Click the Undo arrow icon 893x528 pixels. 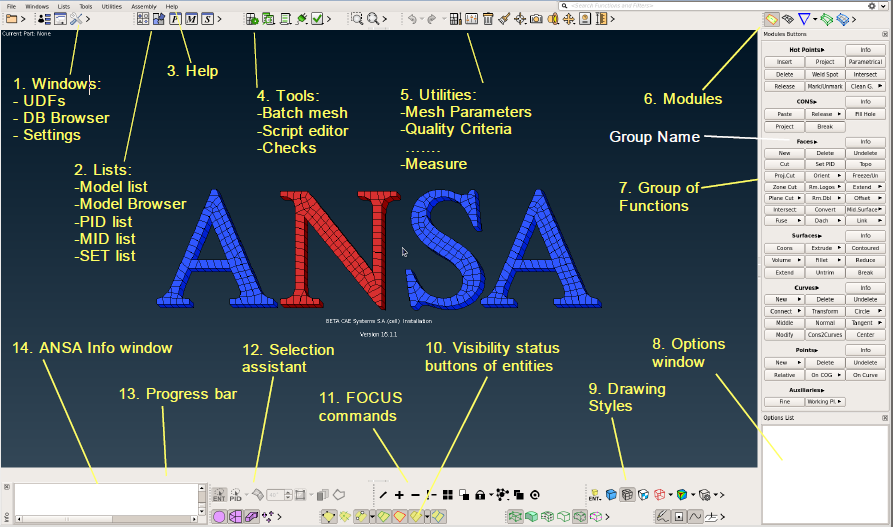coord(412,19)
